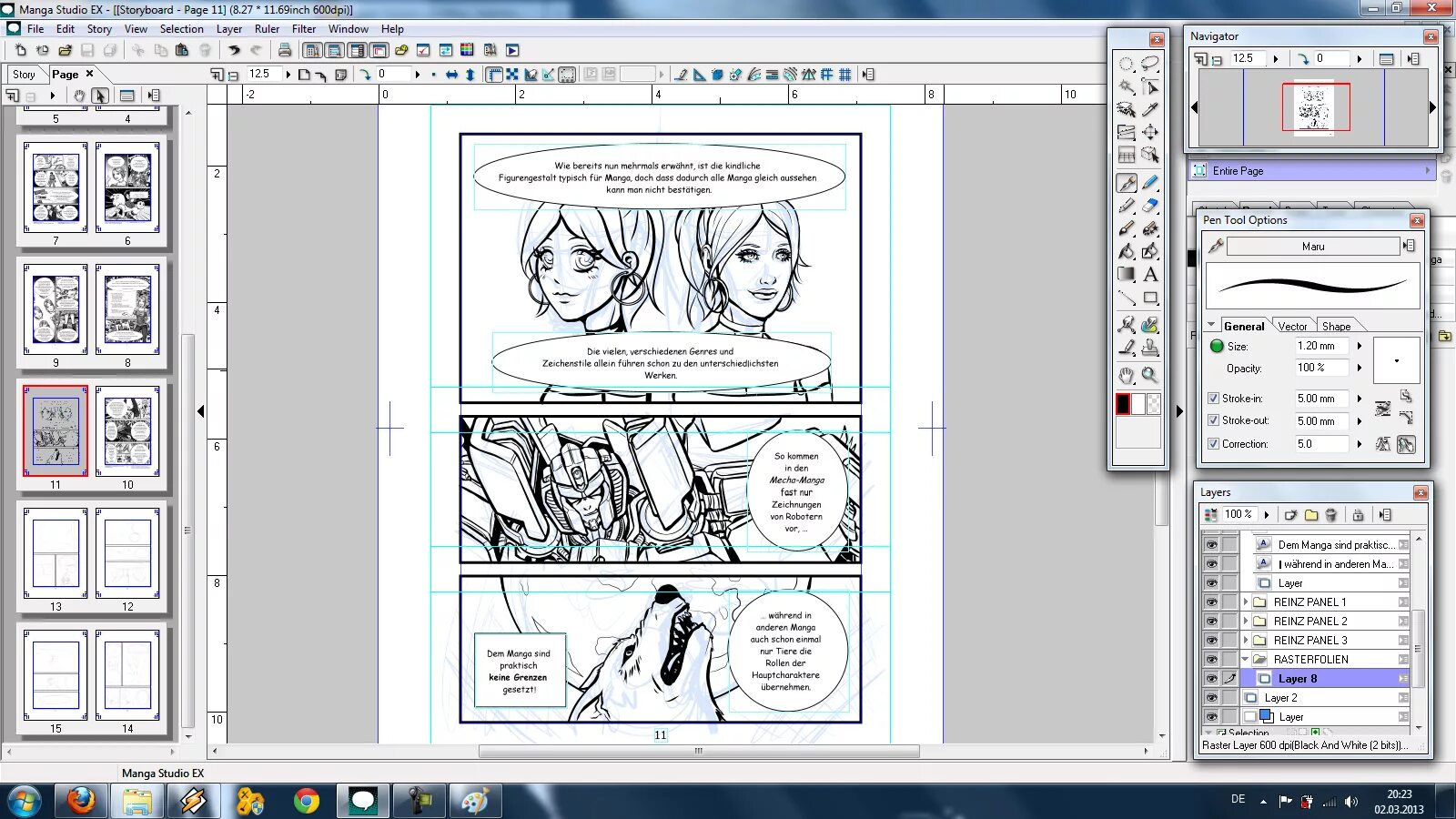Image resolution: width=1456 pixels, height=819 pixels.
Task: Flip view horizontally with the blue double arrow
Action: (x=451, y=75)
